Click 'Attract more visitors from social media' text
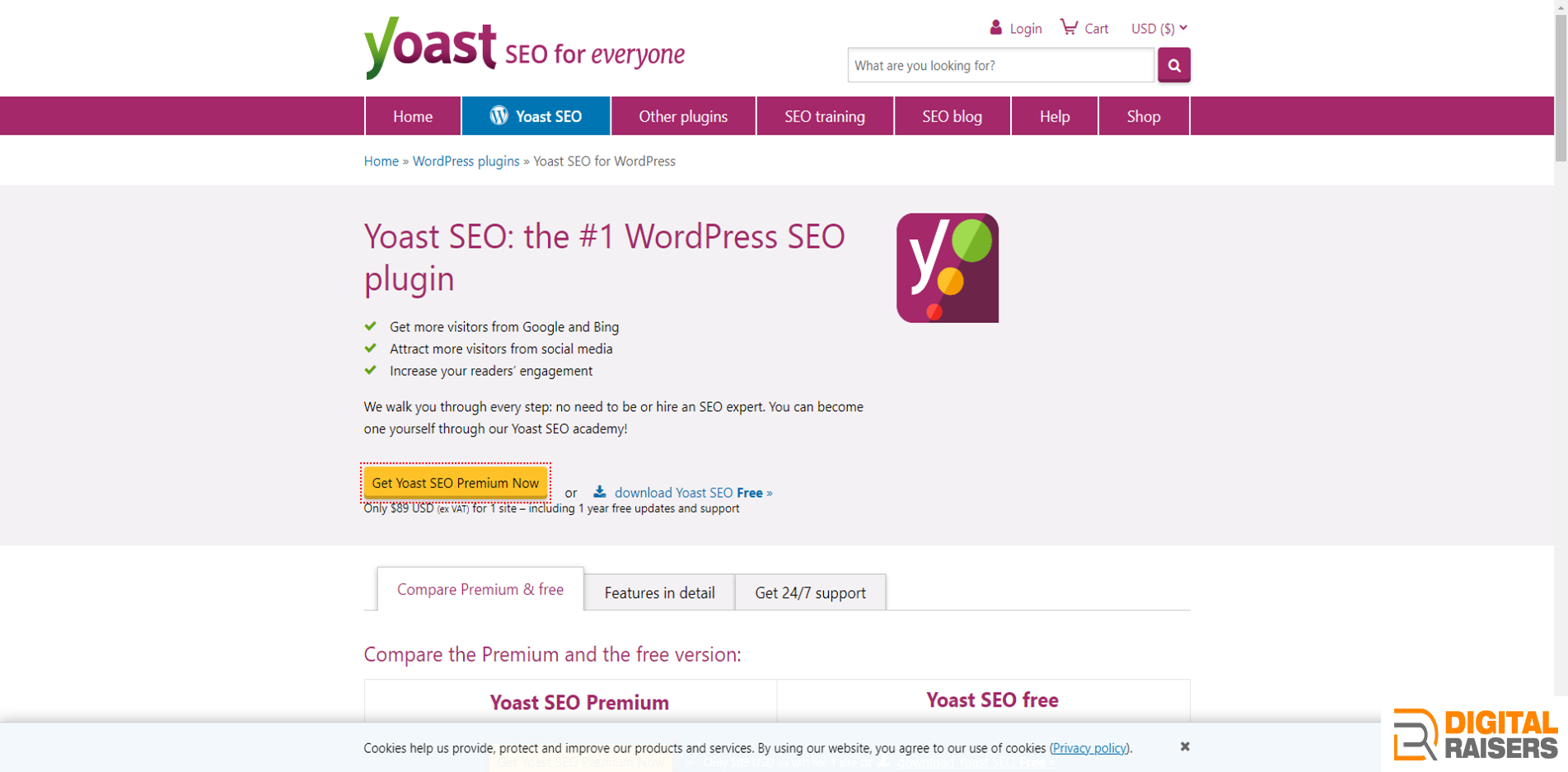Viewport: 1568px width, 772px height. click(501, 349)
